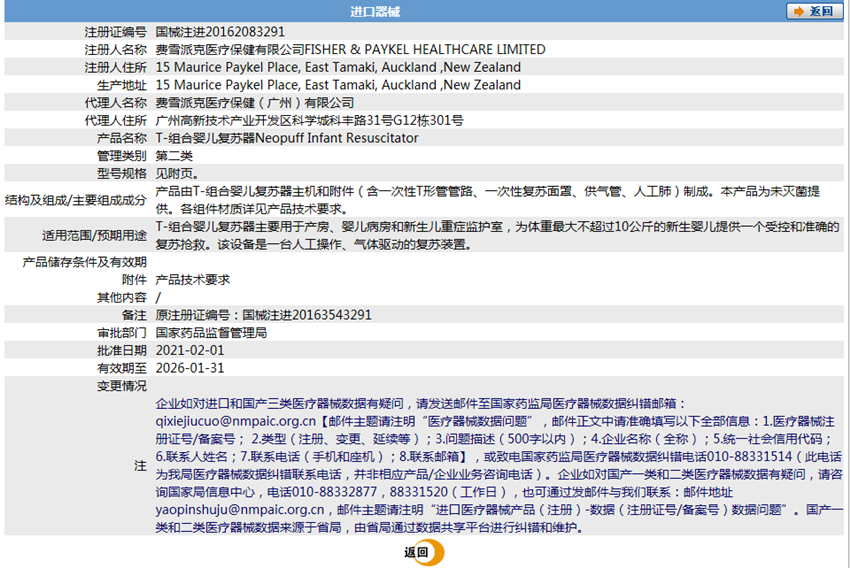Click registrant name FISHER & PAYKEL HEALTHCARE LIMITED
This screenshot has width=850, height=568.
point(425,49)
